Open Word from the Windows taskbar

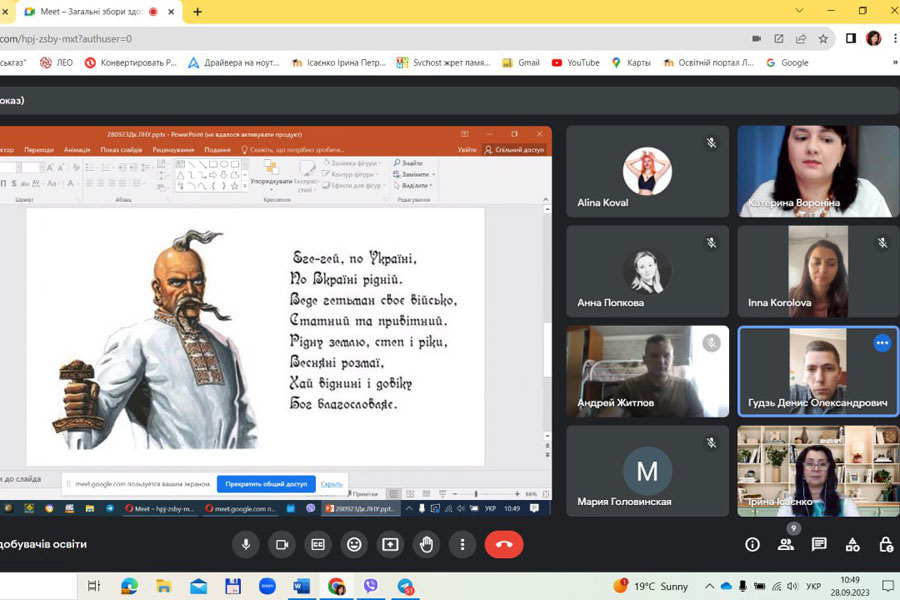point(301,586)
